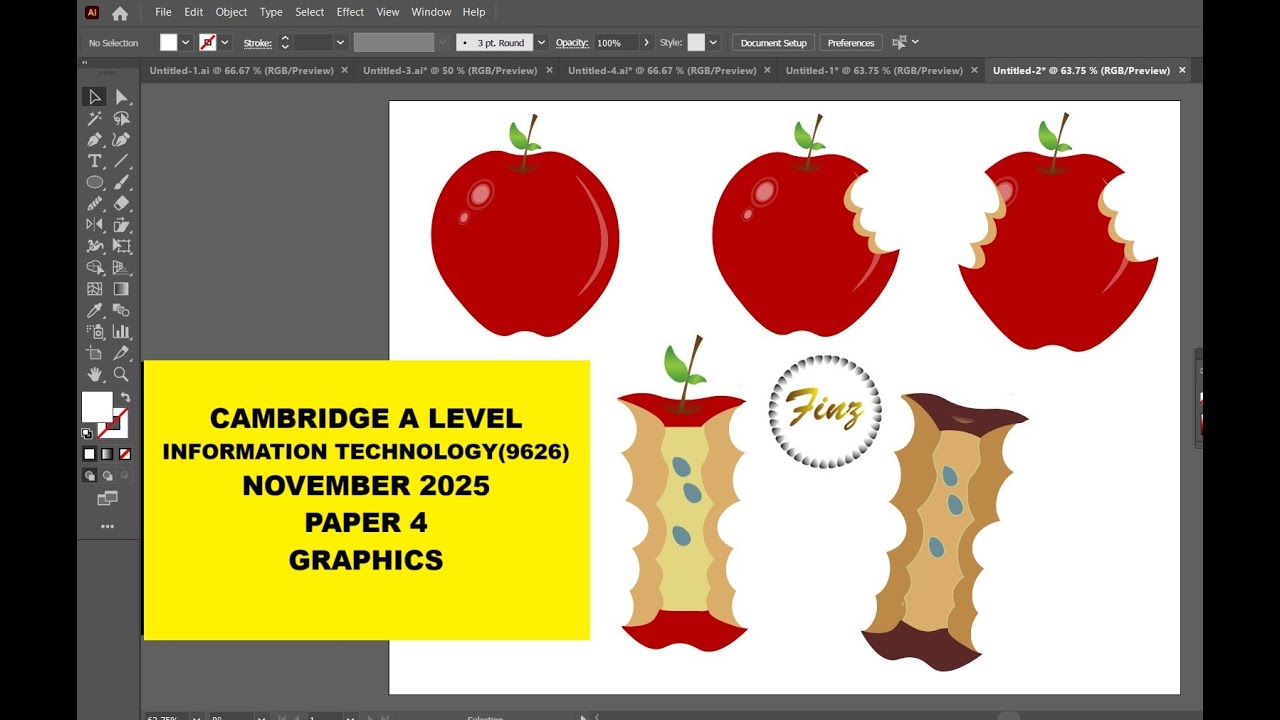Expand the Stroke color dropdown arrow
This screenshot has height=720, width=1280.
pos(225,43)
